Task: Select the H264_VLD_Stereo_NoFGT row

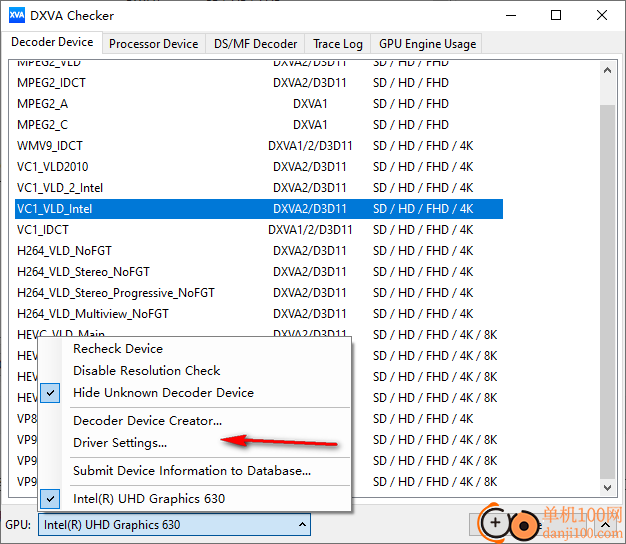Action: tap(259, 272)
